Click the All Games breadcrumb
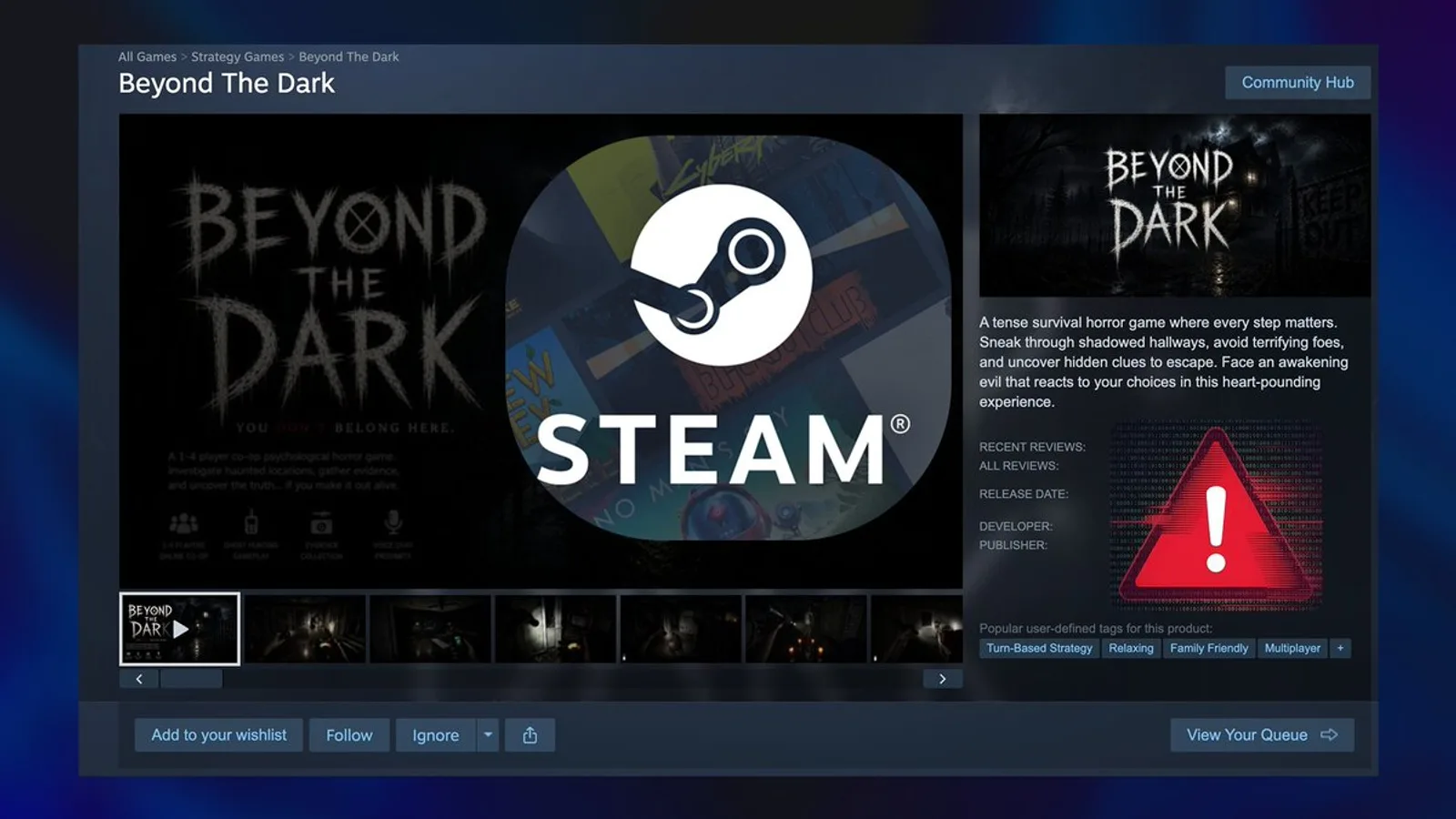 pyautogui.click(x=147, y=56)
